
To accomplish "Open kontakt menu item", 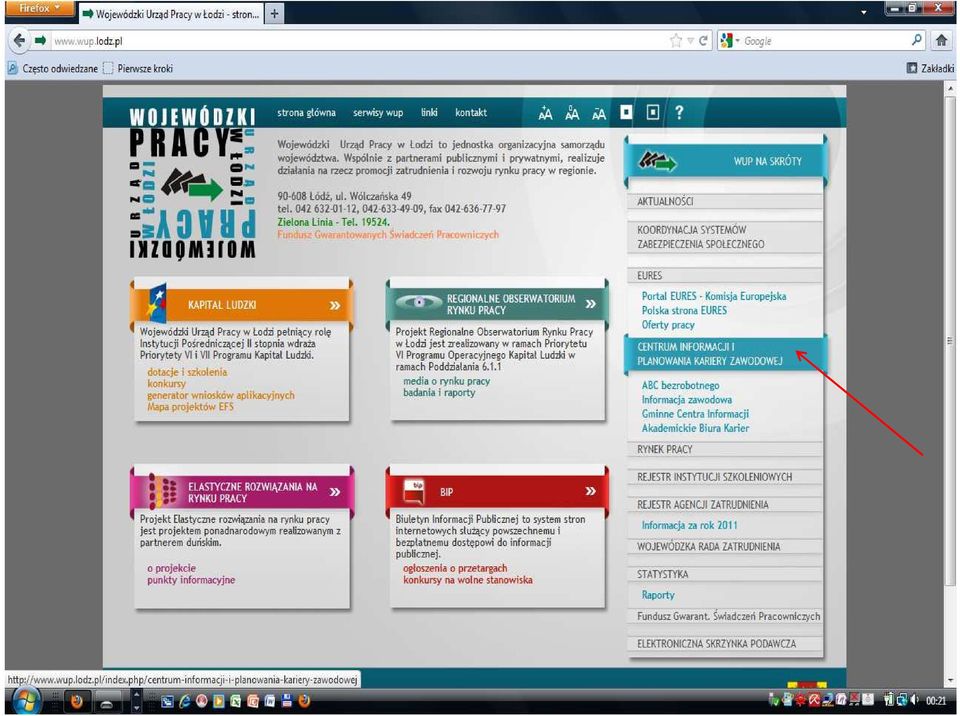I will (x=471, y=113).
